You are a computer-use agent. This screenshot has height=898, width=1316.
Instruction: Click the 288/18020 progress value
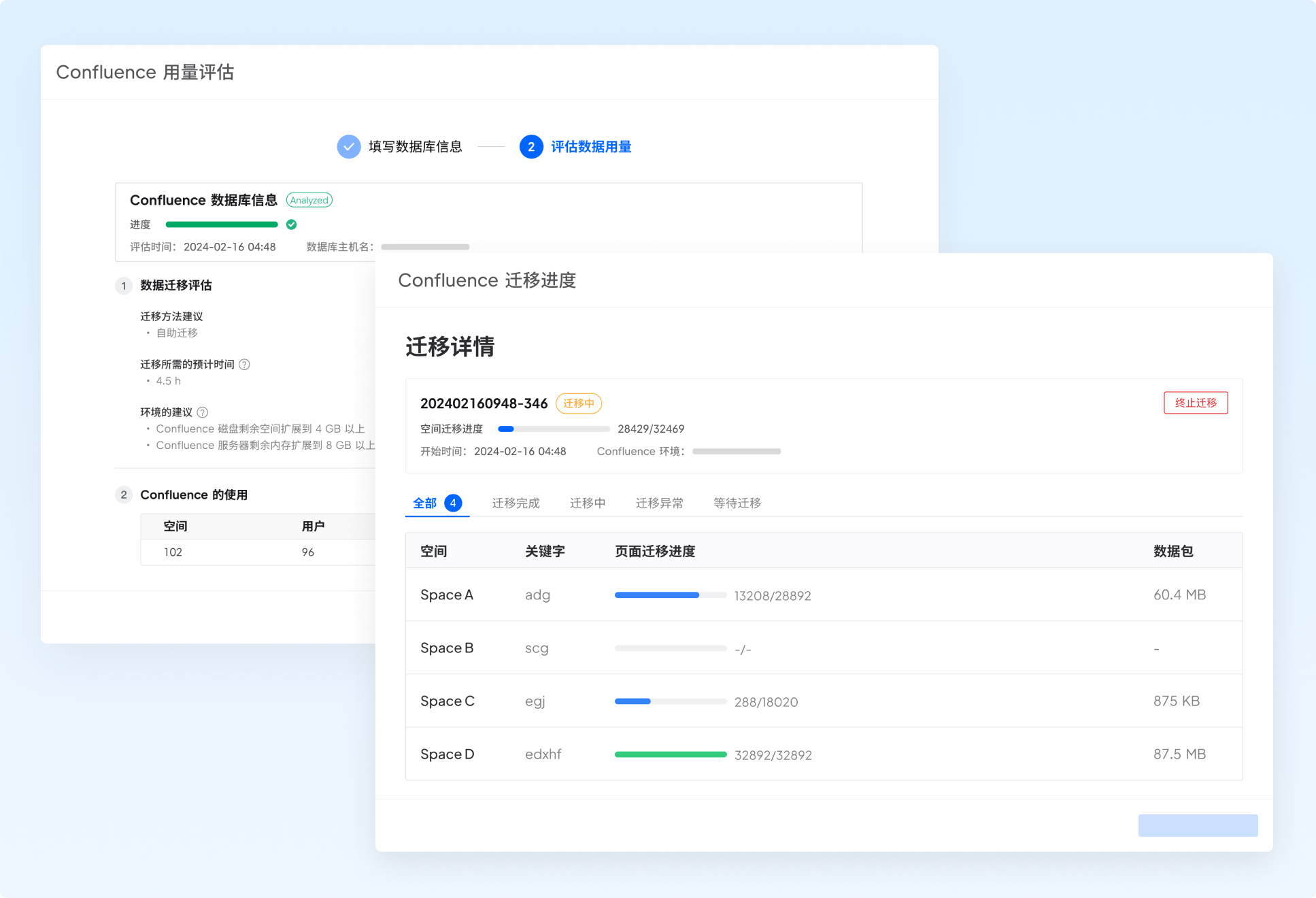(766, 702)
